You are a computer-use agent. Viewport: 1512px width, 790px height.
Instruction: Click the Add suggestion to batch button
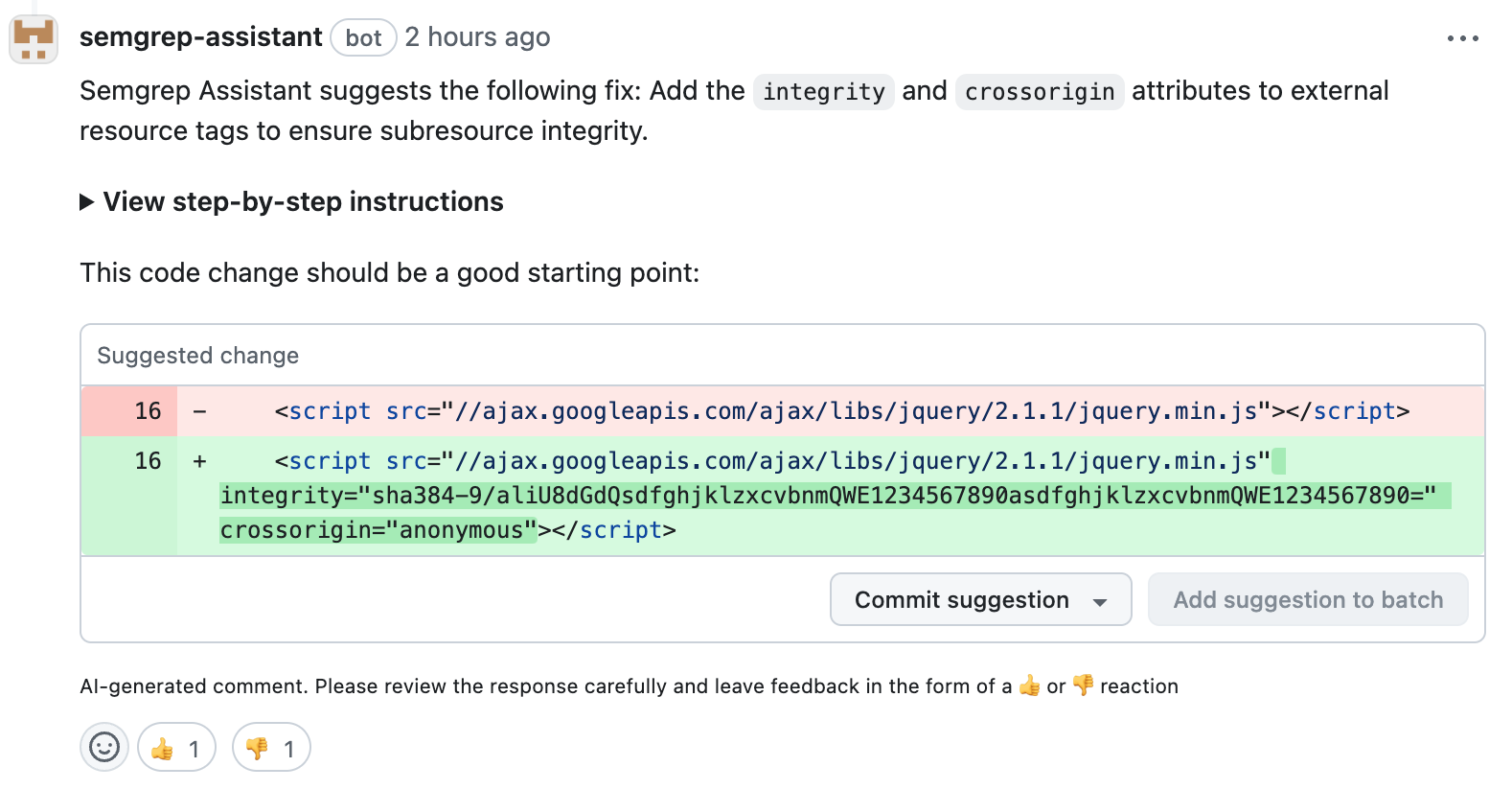(1308, 599)
